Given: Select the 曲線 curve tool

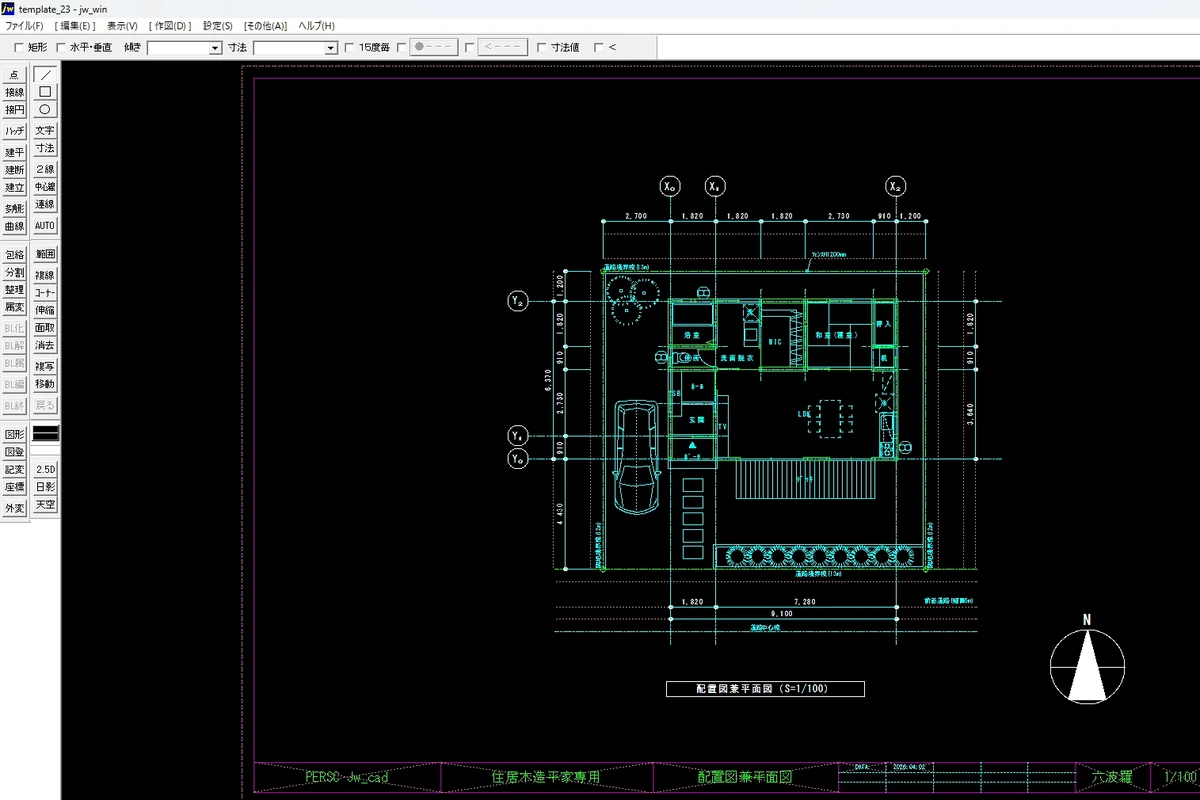Looking at the screenshot, I should [14, 227].
